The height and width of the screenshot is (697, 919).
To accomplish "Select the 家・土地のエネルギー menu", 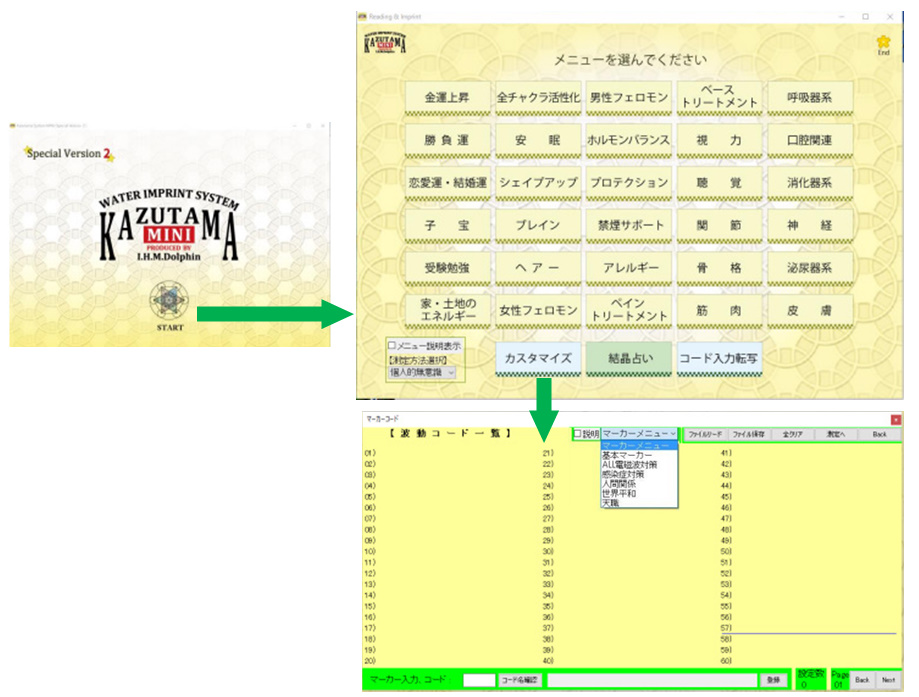I will 447,311.
